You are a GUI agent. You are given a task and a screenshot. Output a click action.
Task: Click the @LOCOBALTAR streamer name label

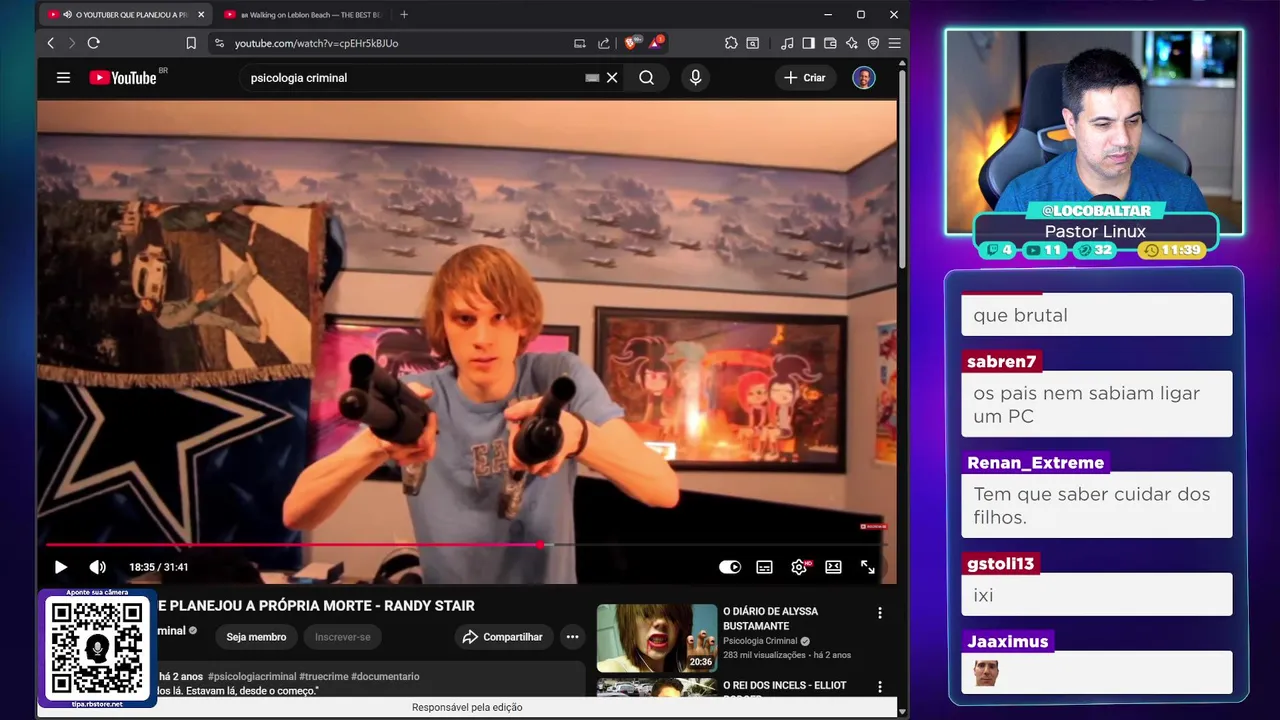point(1096,211)
